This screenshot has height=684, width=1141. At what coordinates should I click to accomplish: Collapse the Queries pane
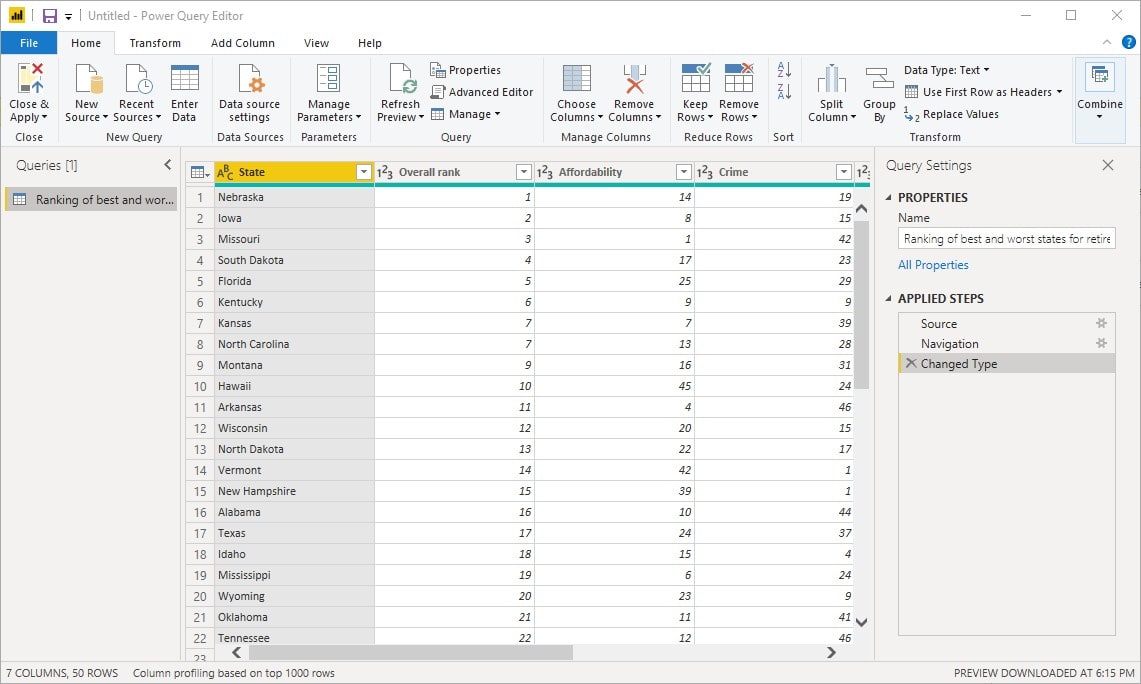tap(168, 164)
